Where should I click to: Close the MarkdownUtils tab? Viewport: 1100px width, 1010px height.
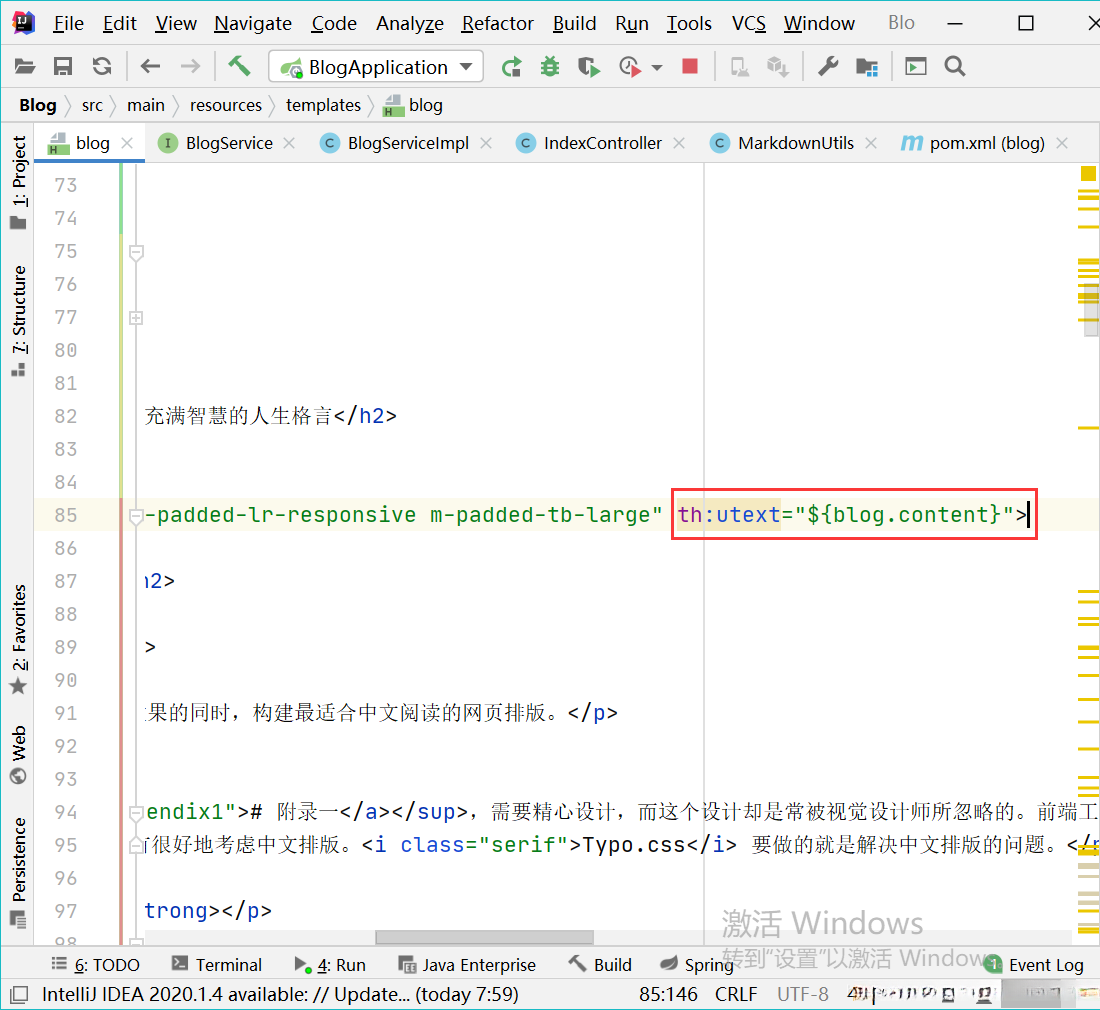pyautogui.click(x=871, y=143)
